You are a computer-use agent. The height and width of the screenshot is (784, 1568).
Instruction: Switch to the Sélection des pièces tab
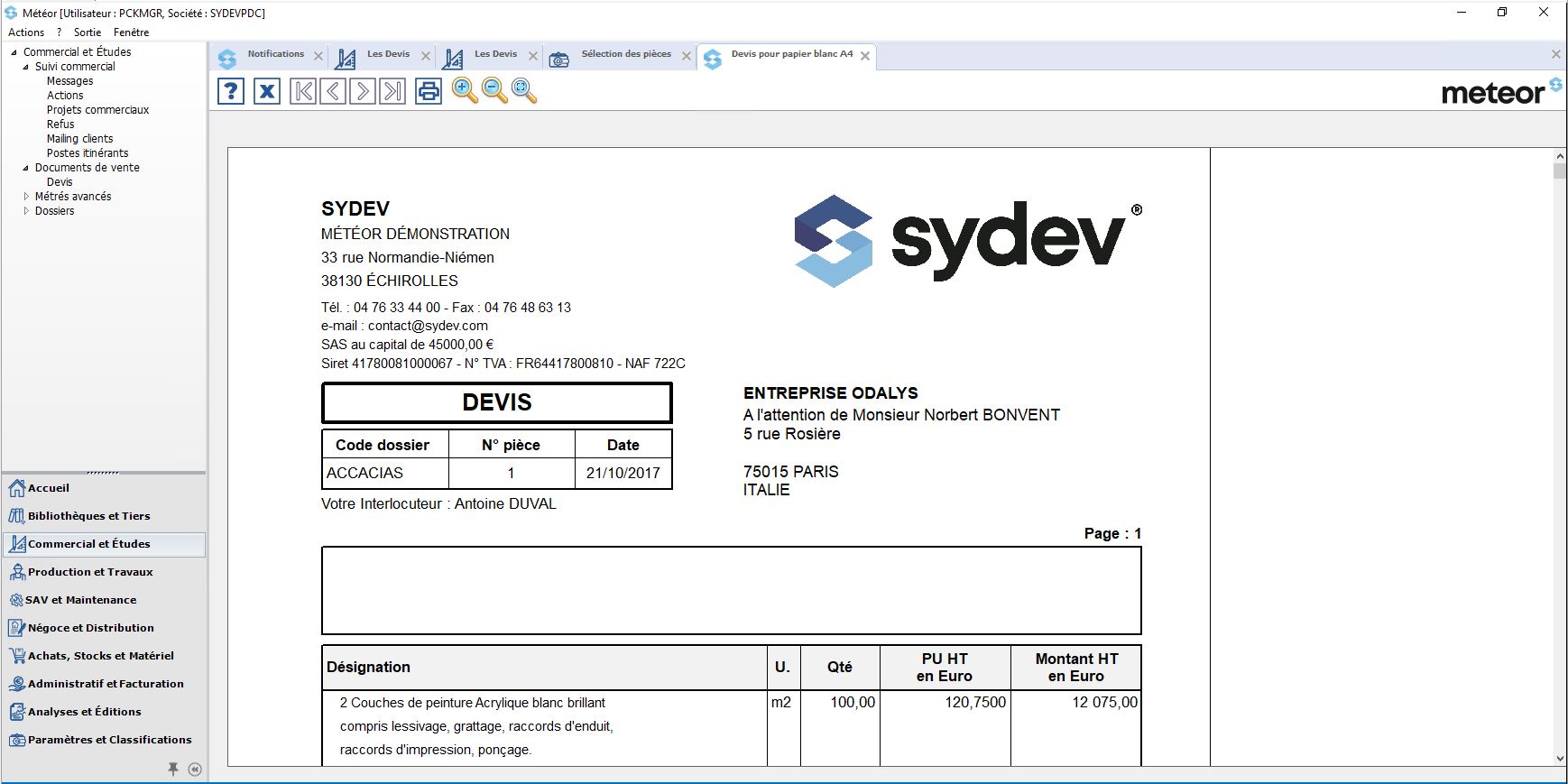click(x=626, y=54)
